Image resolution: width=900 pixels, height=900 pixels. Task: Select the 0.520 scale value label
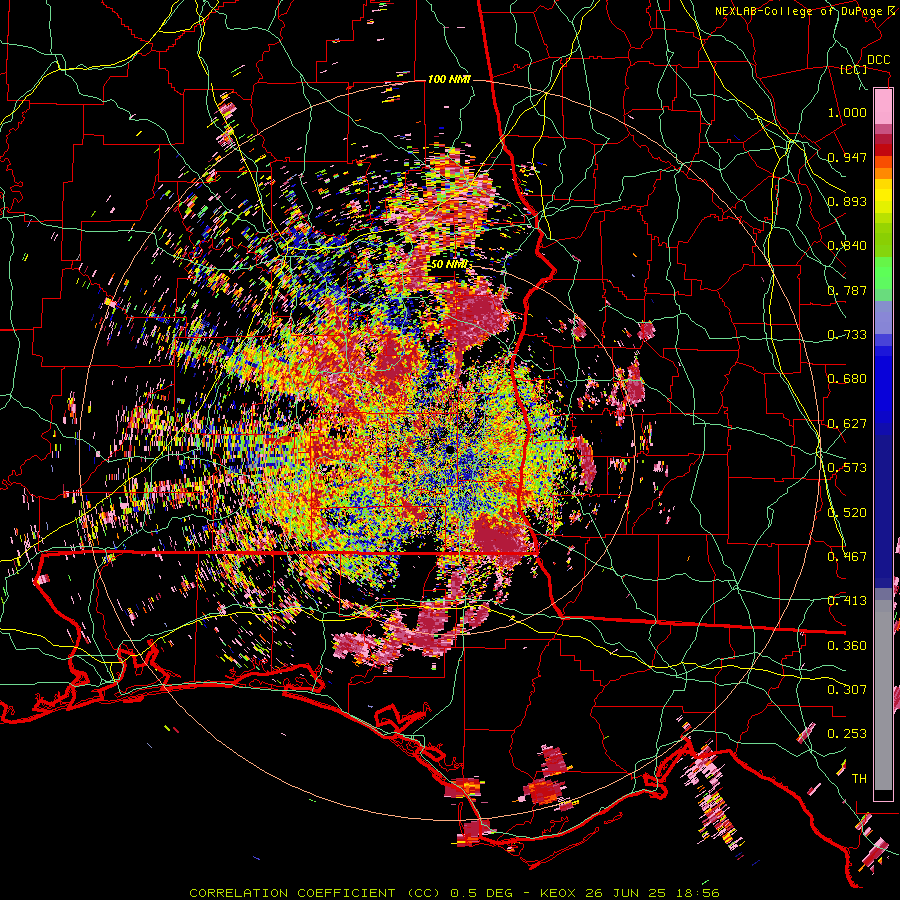pyautogui.click(x=847, y=513)
